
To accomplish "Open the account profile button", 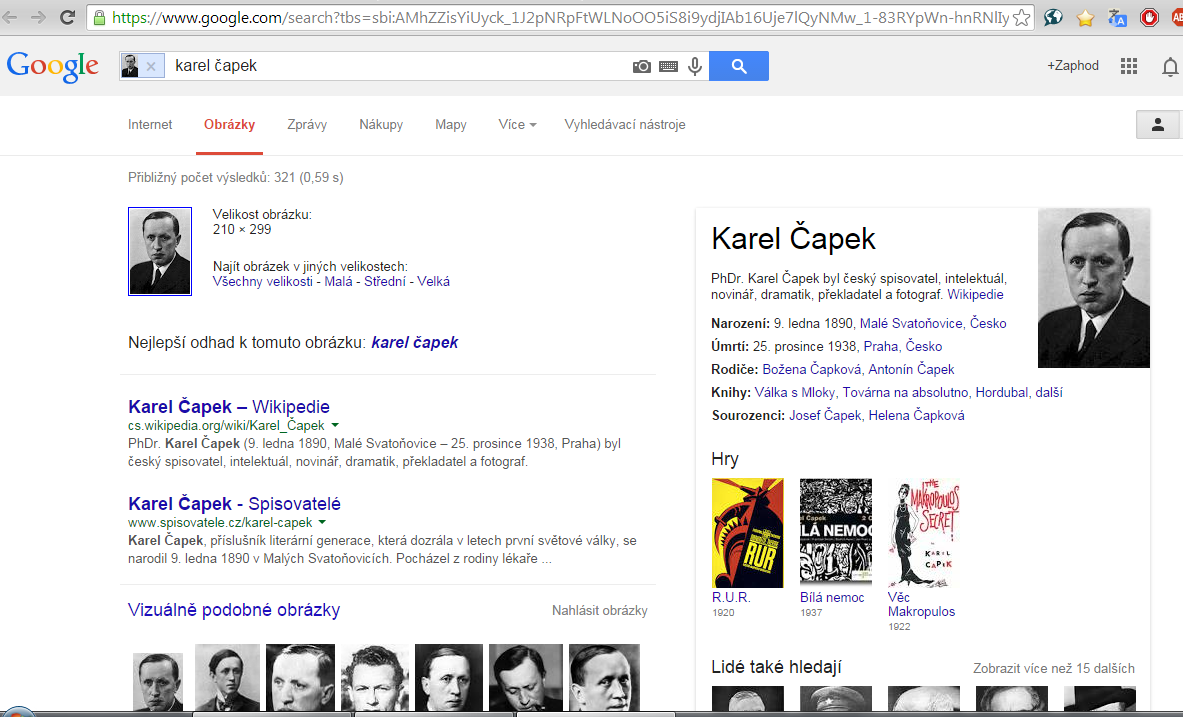I will [1157, 125].
